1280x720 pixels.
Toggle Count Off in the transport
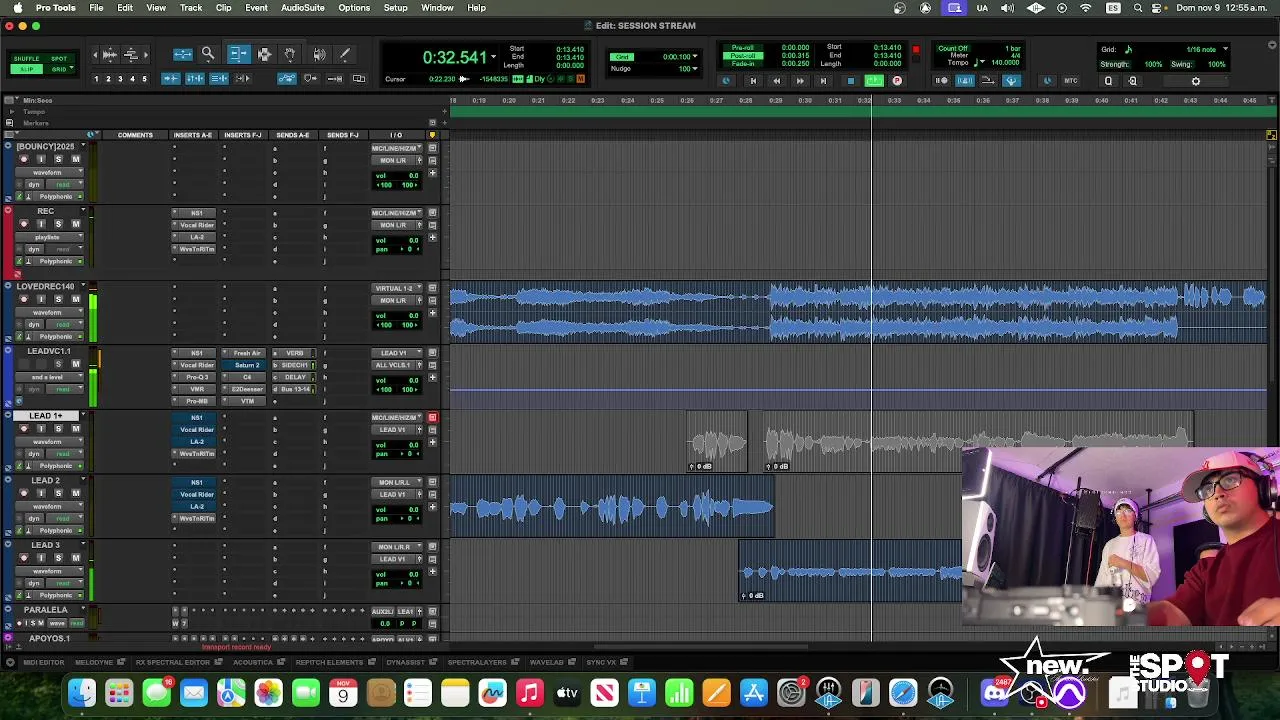[x=952, y=48]
